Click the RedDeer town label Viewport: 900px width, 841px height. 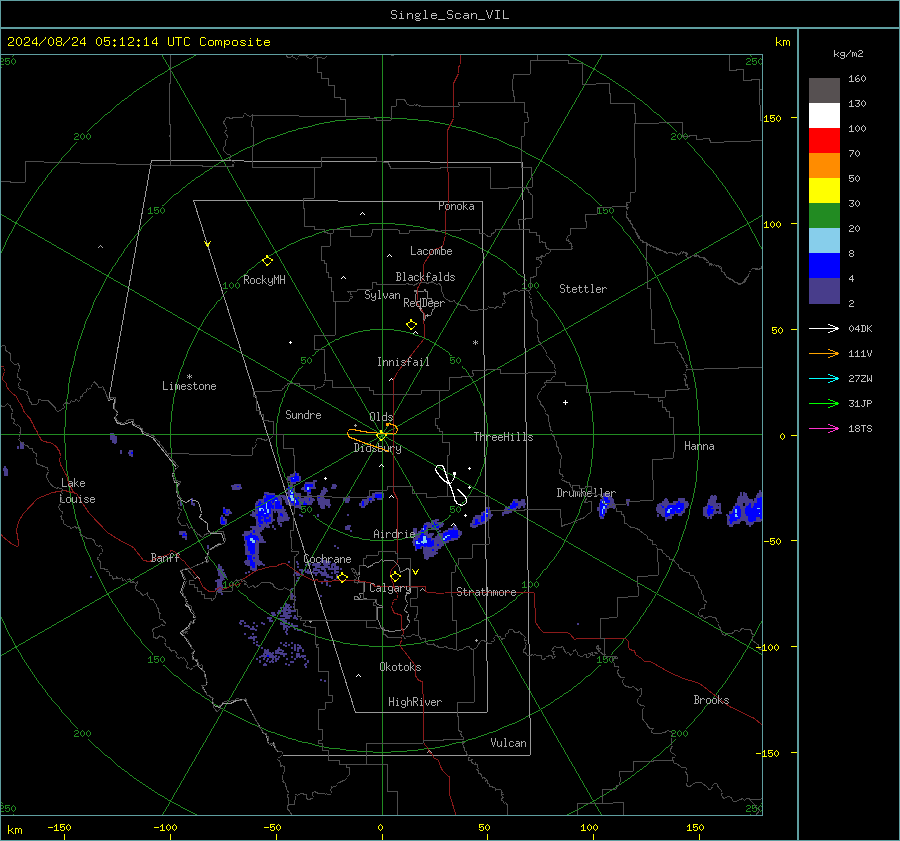[x=424, y=303]
